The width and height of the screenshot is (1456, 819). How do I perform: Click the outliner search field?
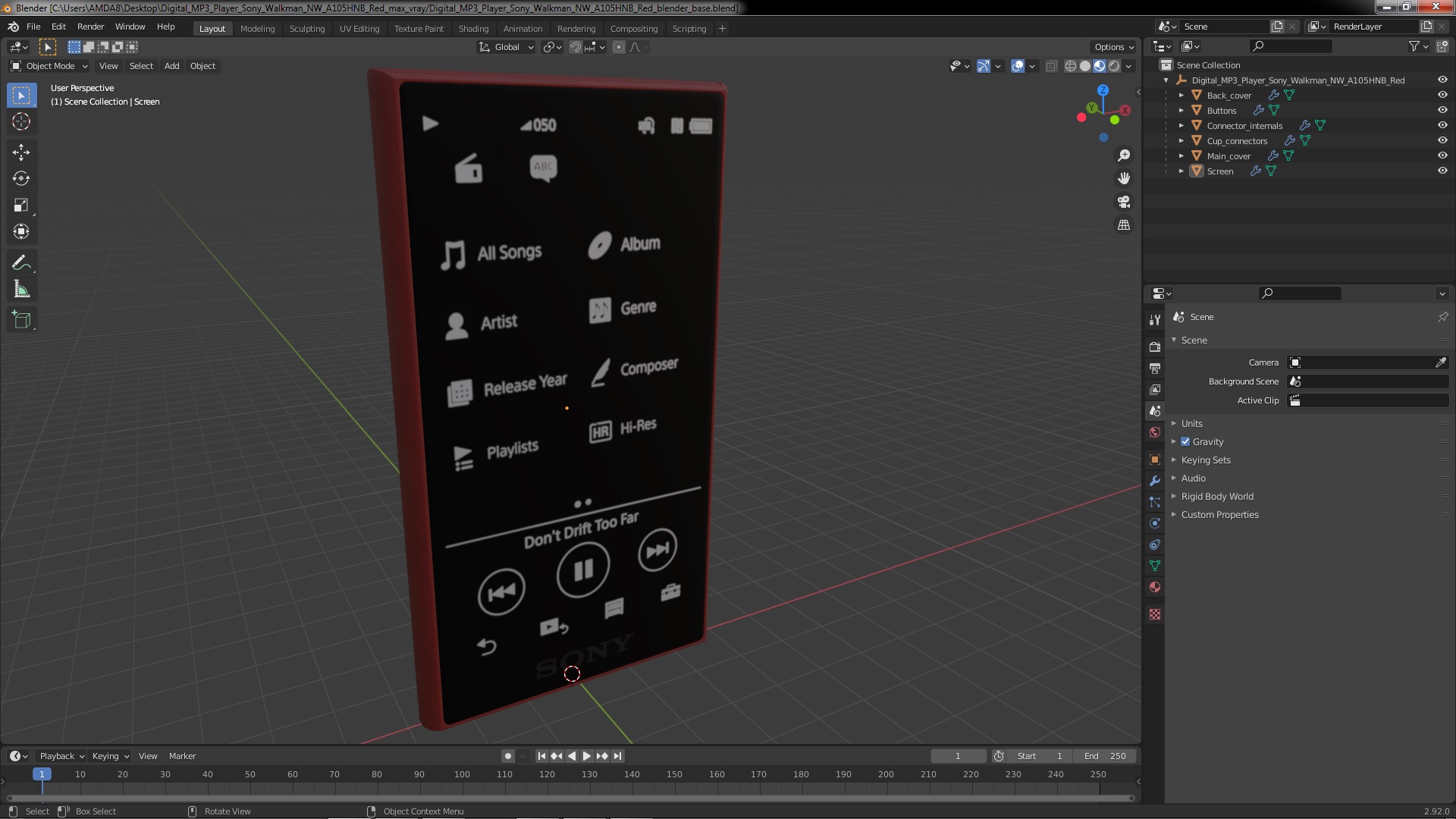click(1291, 46)
